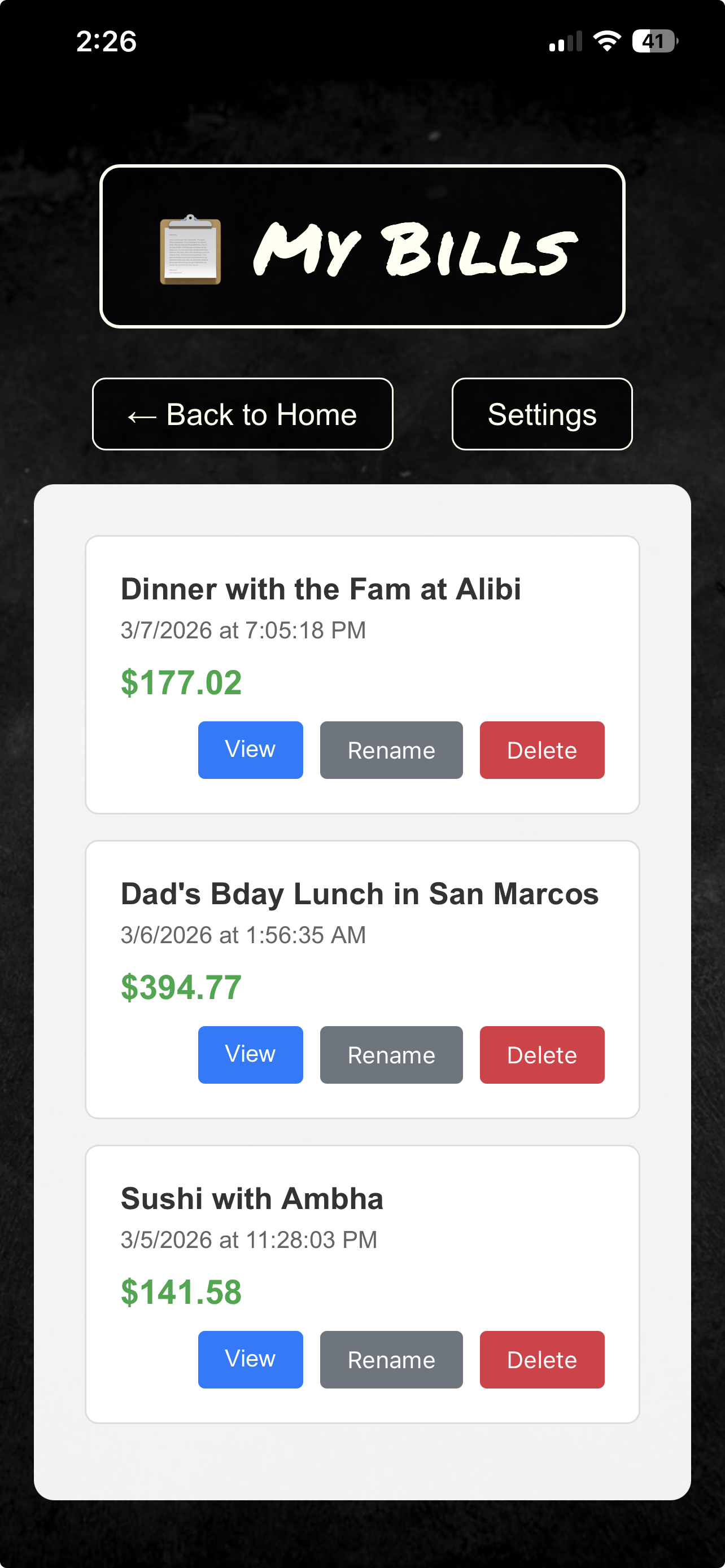This screenshot has height=1568, width=725.
Task: Delete the Dinner with the Fam bill
Action: coord(541,750)
